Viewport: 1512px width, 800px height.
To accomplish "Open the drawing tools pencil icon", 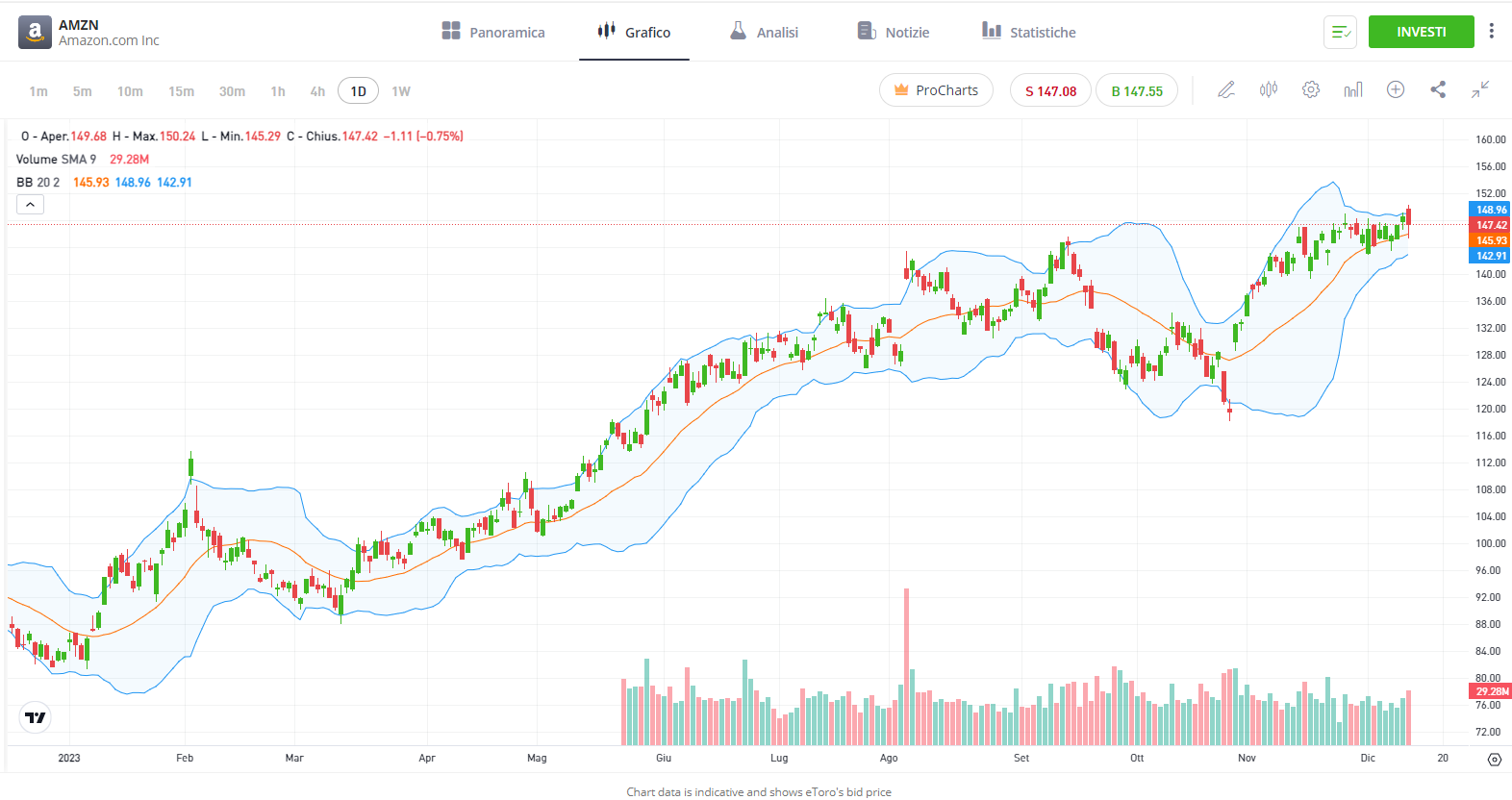I will 1226,89.
